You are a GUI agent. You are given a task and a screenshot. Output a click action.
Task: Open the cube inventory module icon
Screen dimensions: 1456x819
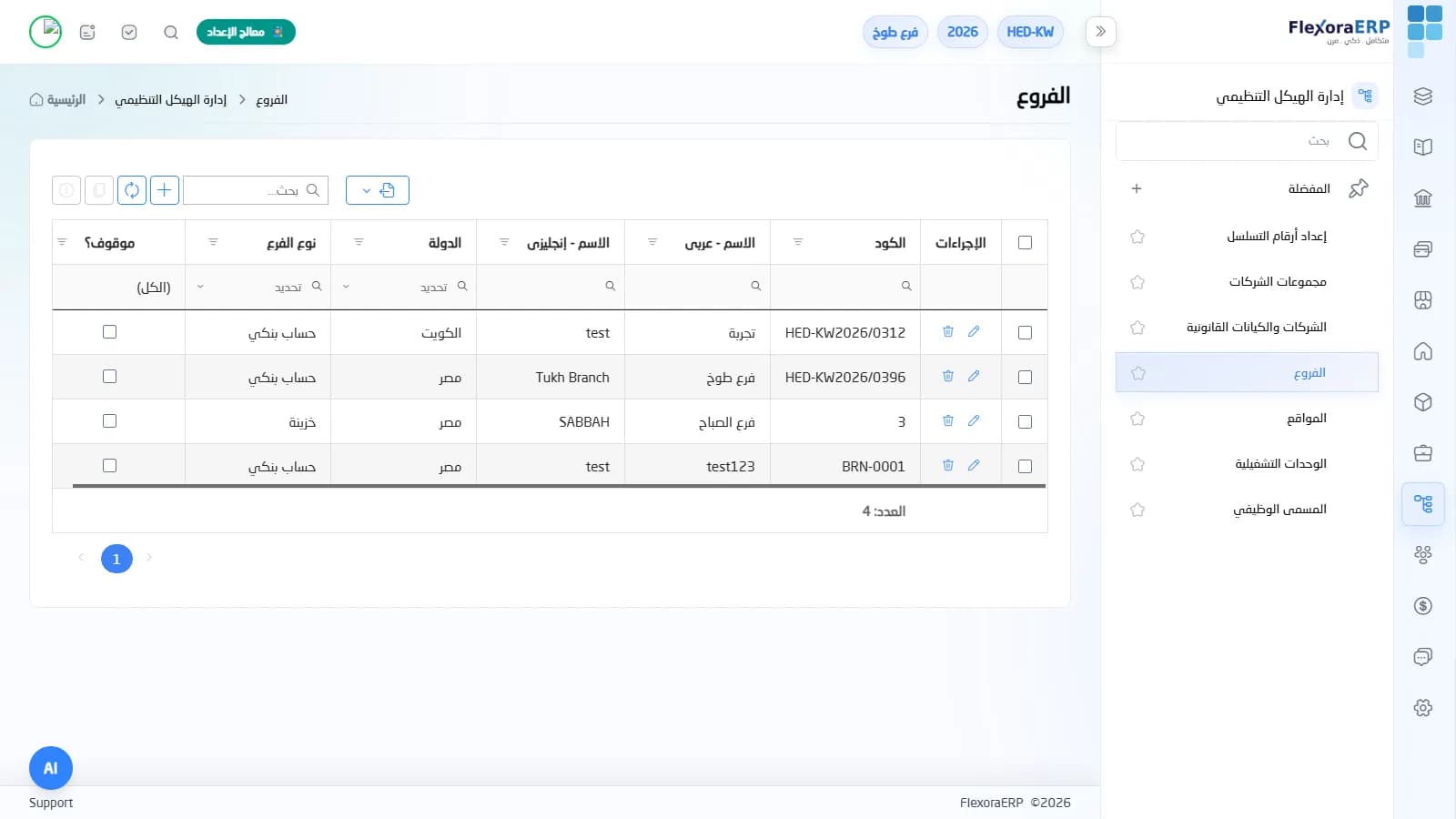click(x=1423, y=402)
